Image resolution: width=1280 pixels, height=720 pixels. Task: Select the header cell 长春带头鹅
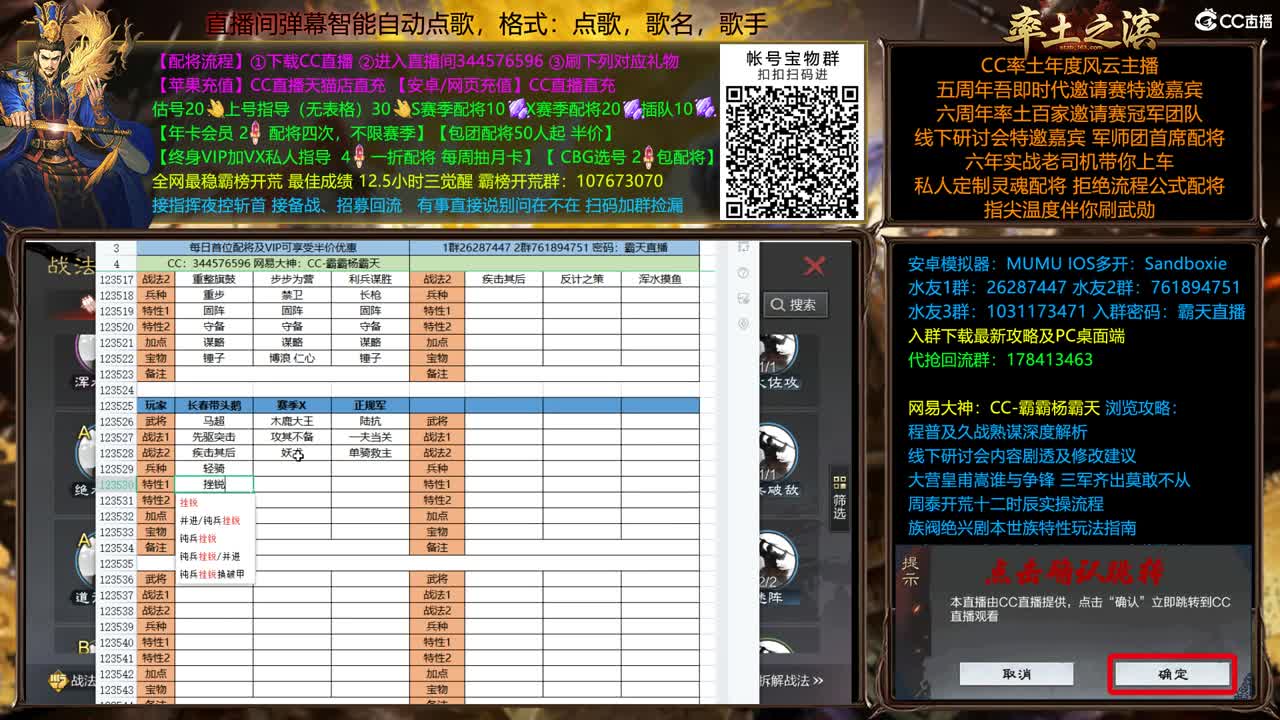[x=214, y=405]
